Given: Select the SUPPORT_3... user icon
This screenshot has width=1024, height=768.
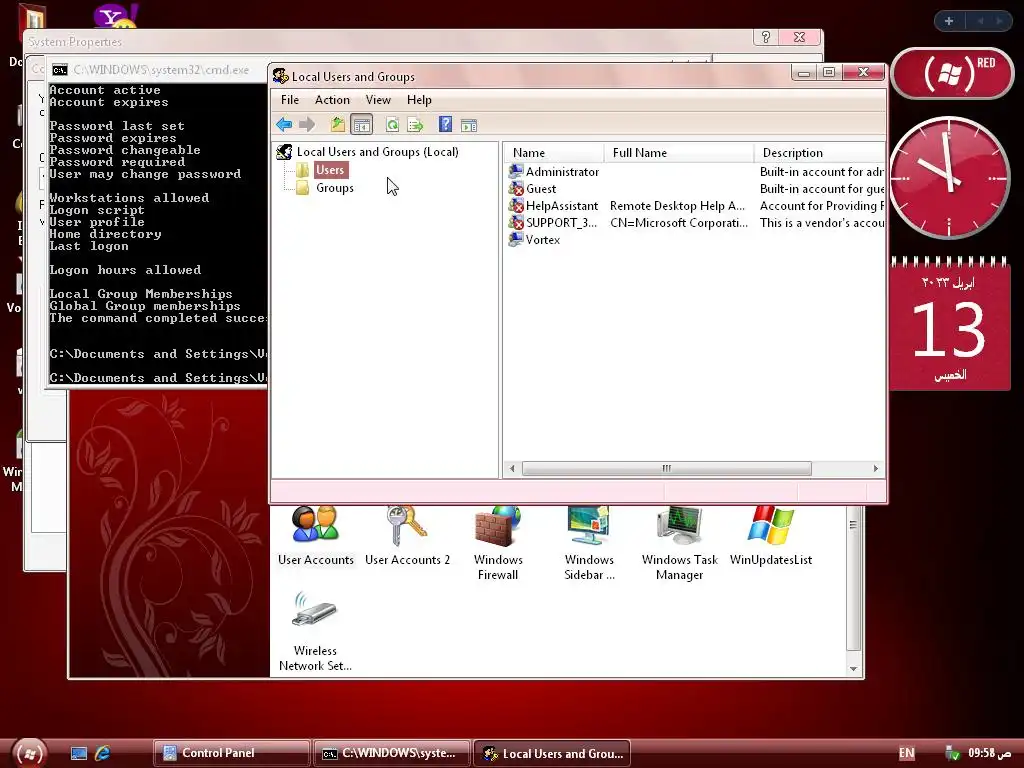Looking at the screenshot, I should (x=516, y=223).
